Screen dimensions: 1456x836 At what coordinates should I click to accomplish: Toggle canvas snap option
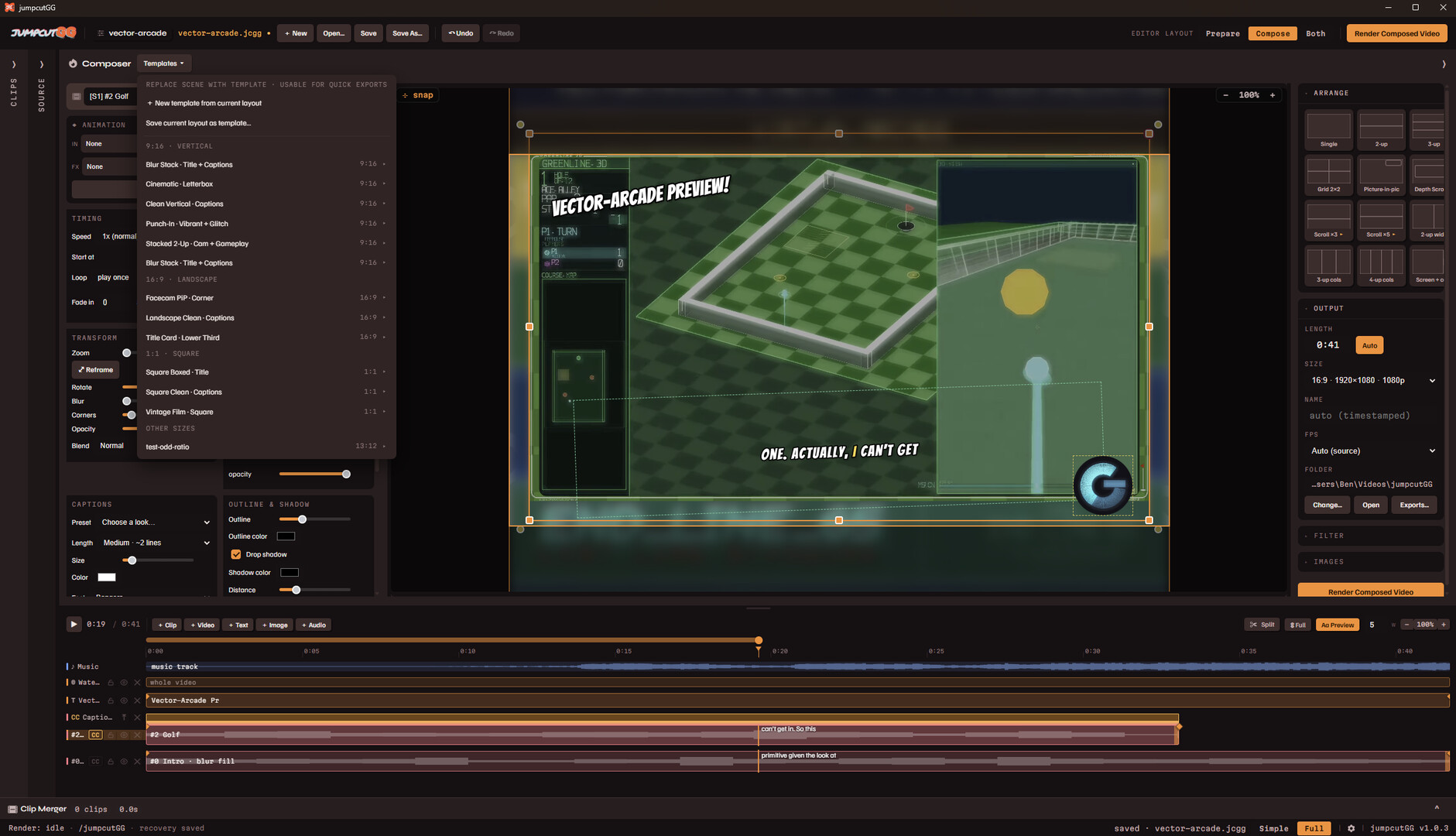tap(418, 95)
